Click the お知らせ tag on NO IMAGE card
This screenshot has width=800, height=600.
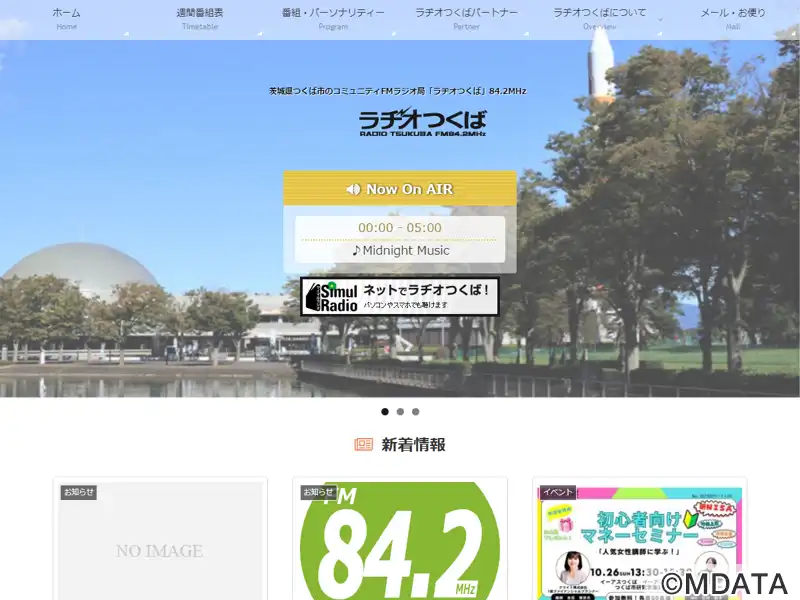(79, 492)
